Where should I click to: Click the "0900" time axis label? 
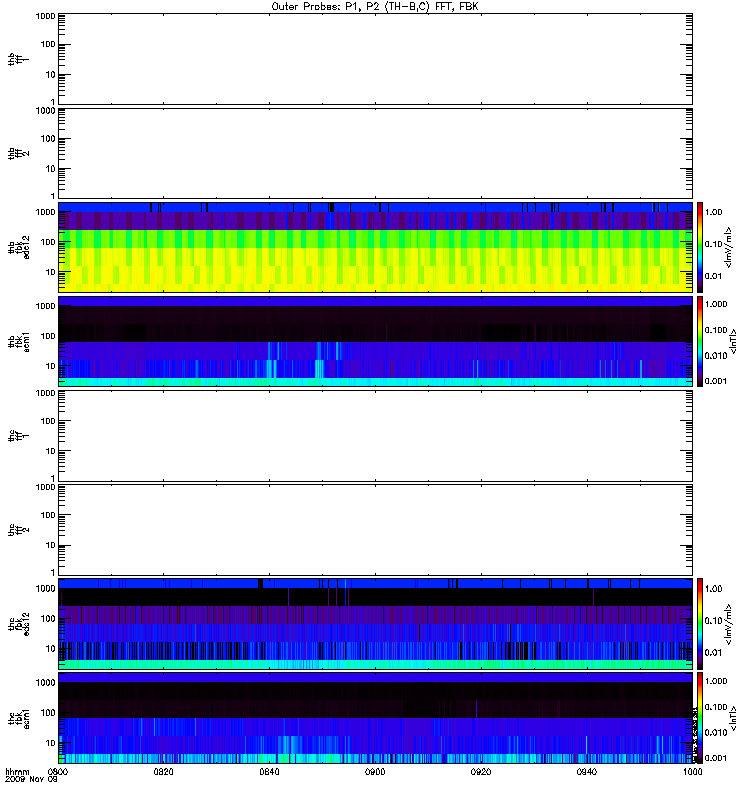pyautogui.click(x=375, y=772)
